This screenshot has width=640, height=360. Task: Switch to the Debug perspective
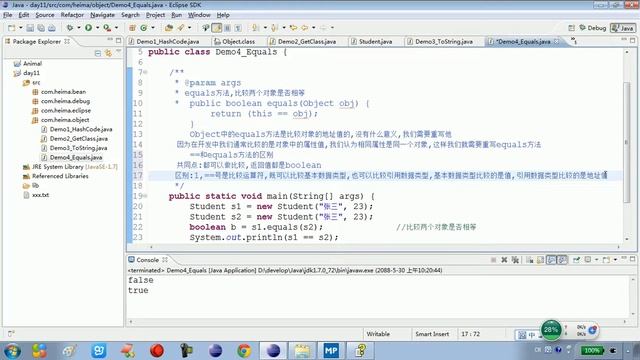[593, 28]
